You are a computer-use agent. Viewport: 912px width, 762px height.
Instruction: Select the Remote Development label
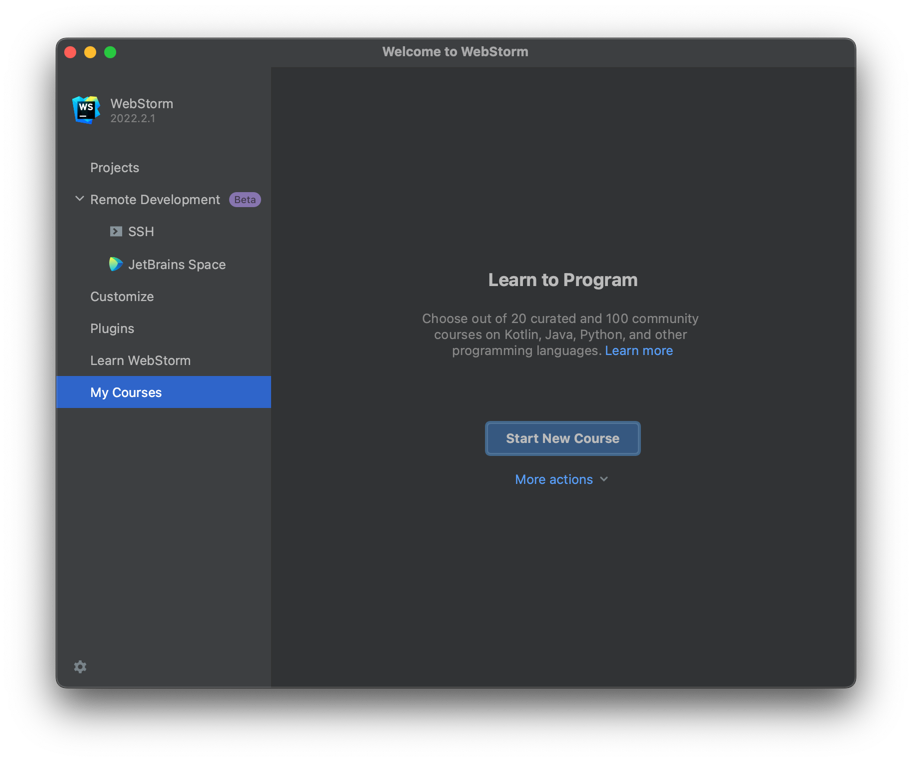(x=155, y=200)
